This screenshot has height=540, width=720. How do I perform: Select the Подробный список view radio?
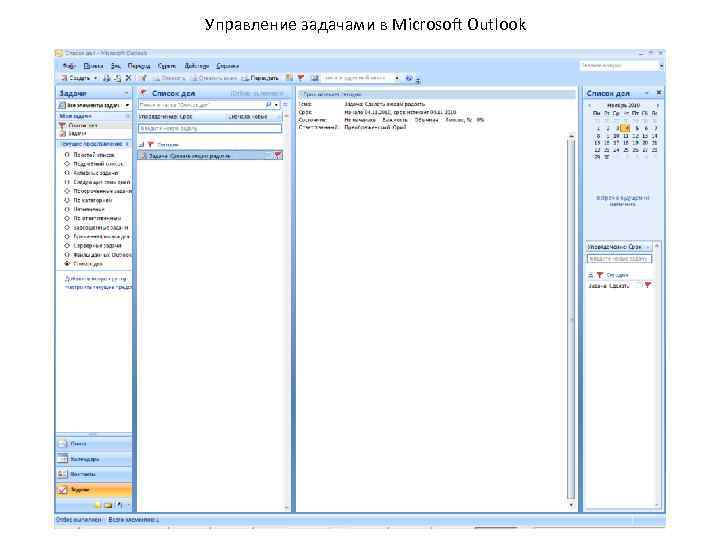pyautogui.click(x=67, y=164)
